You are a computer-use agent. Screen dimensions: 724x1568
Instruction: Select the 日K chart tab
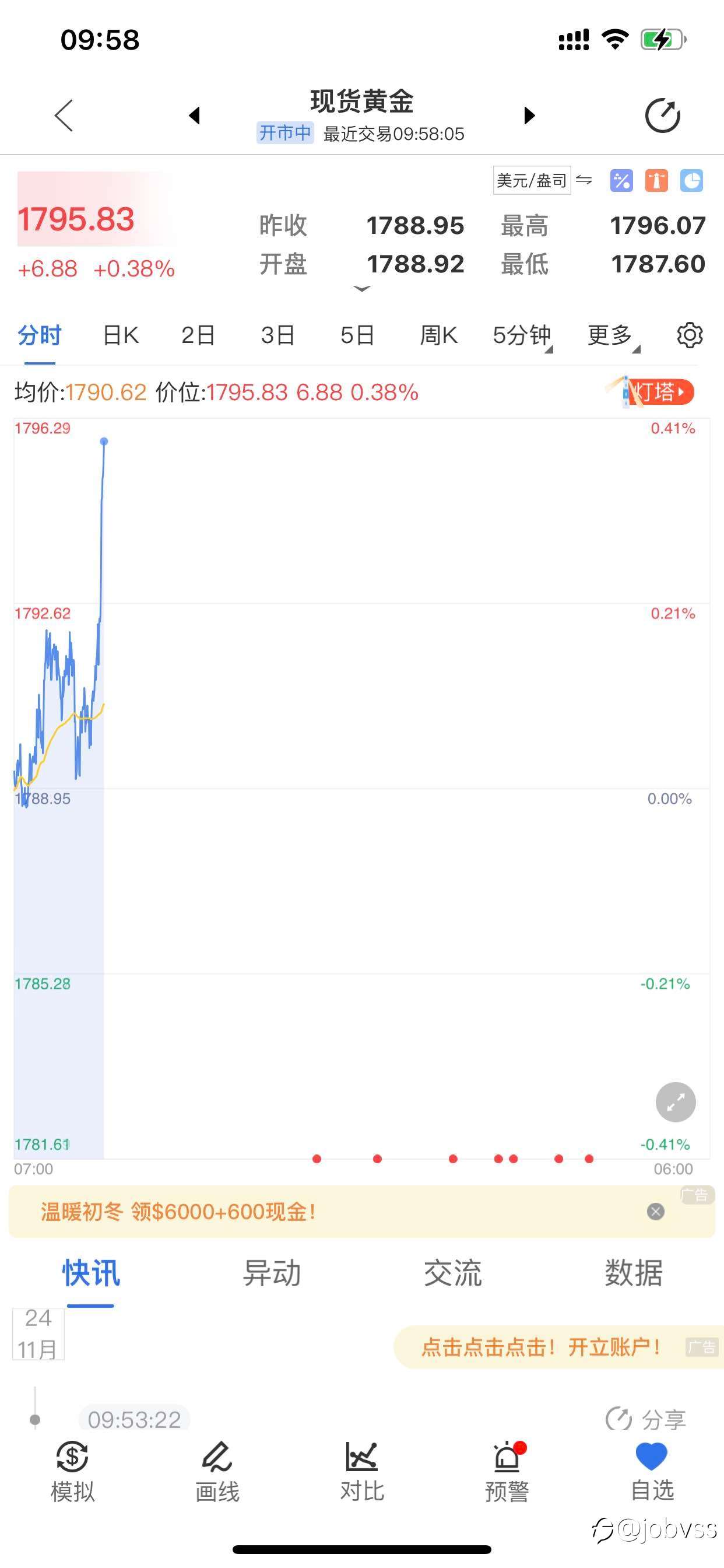pyautogui.click(x=121, y=335)
